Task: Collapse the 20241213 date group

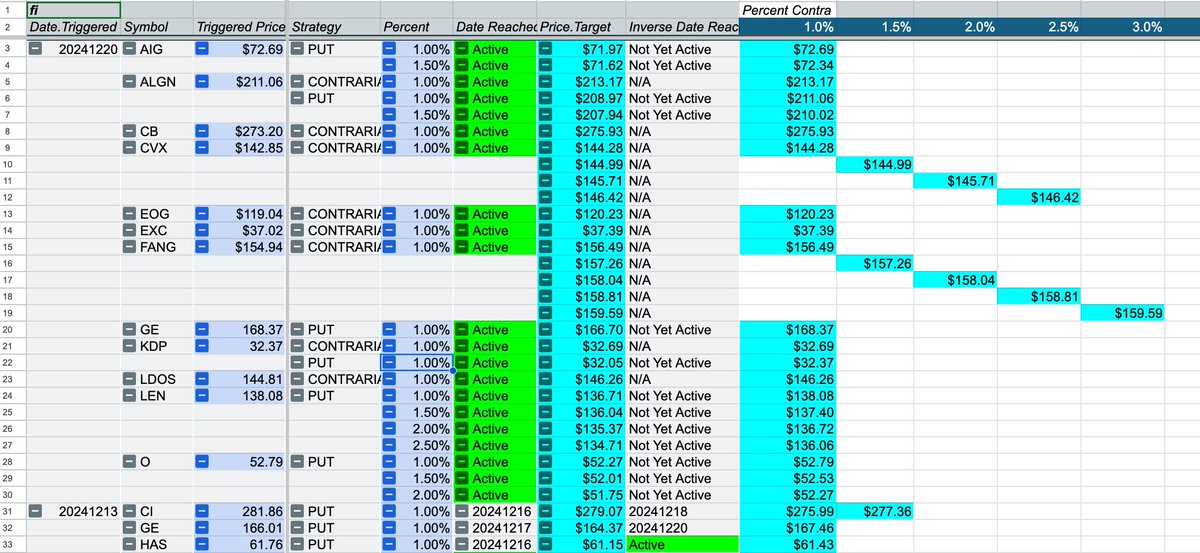Action: [36, 511]
